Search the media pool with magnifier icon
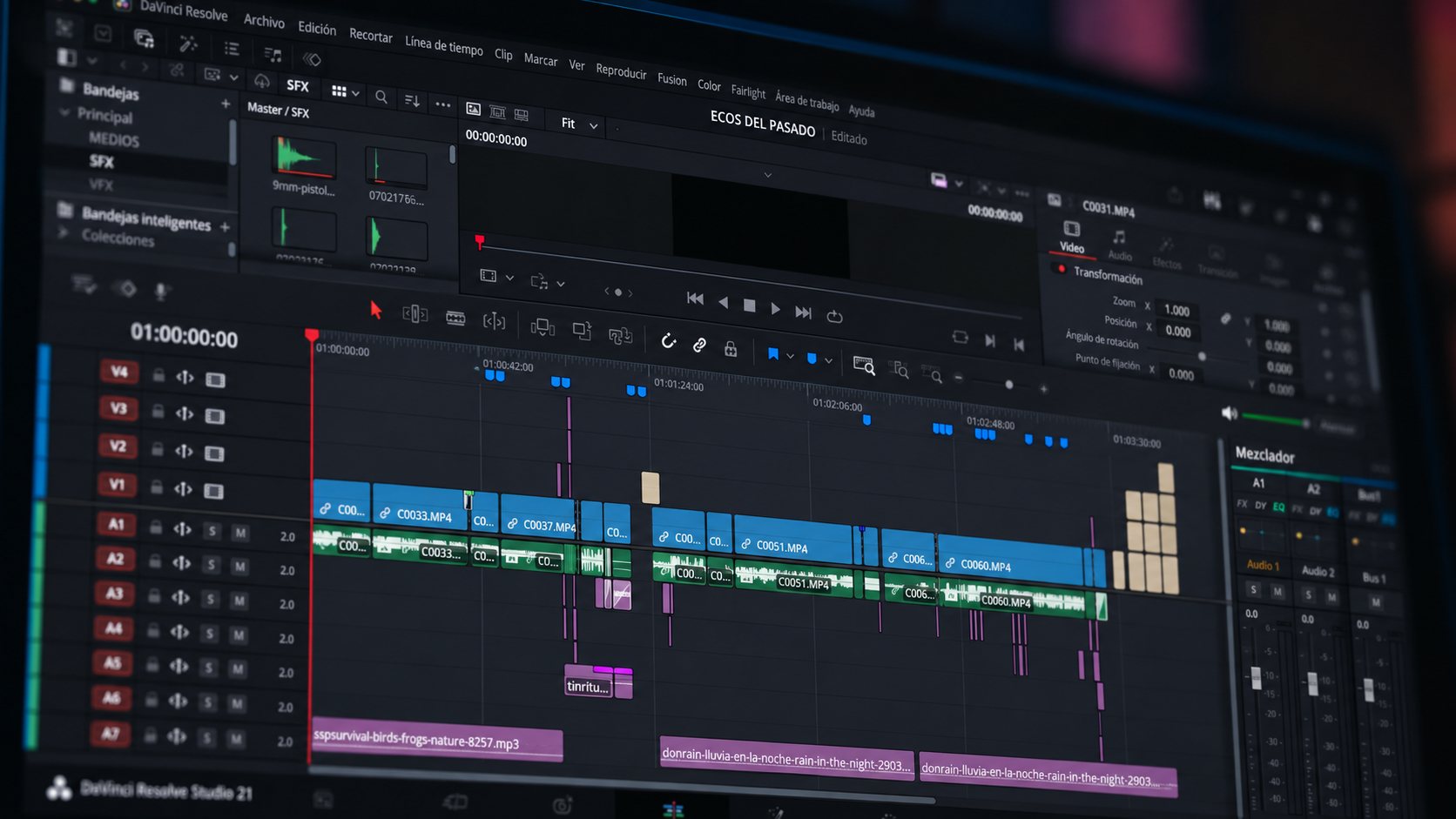The width and height of the screenshot is (1456, 819). tap(381, 97)
